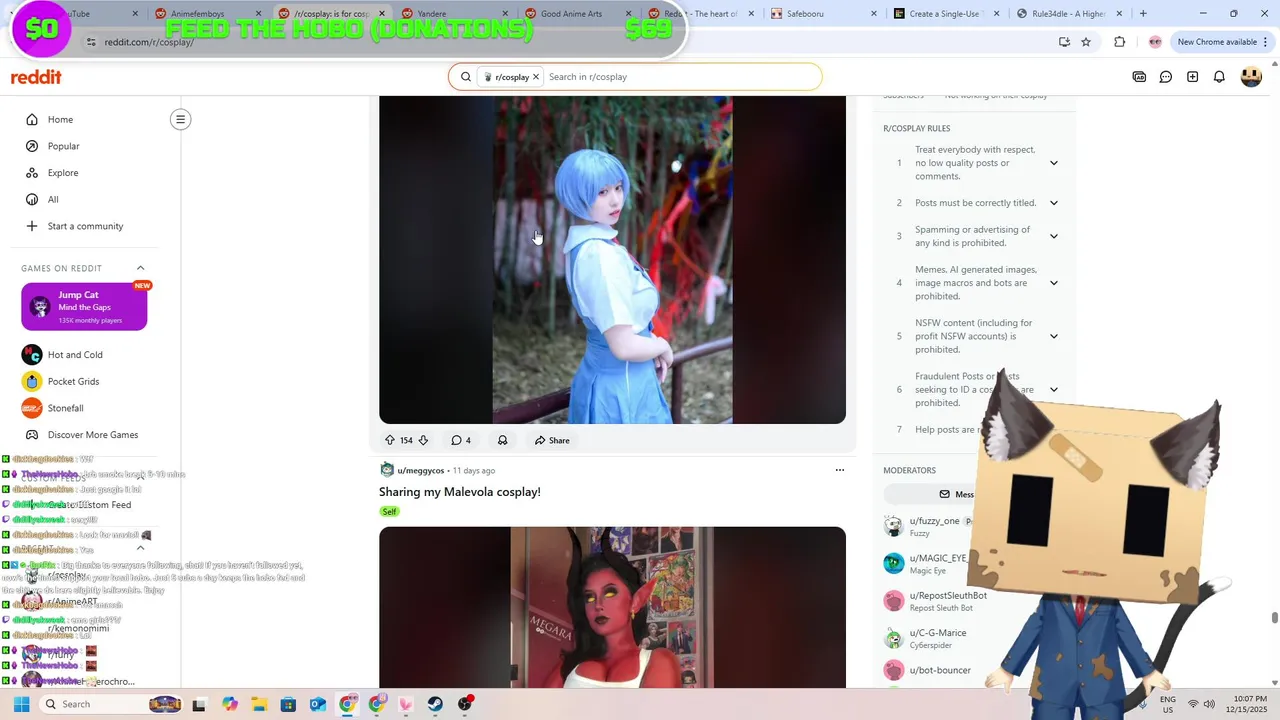Open moderator u/C-G-Marice profile
The image size is (1280, 720).
click(x=938, y=633)
